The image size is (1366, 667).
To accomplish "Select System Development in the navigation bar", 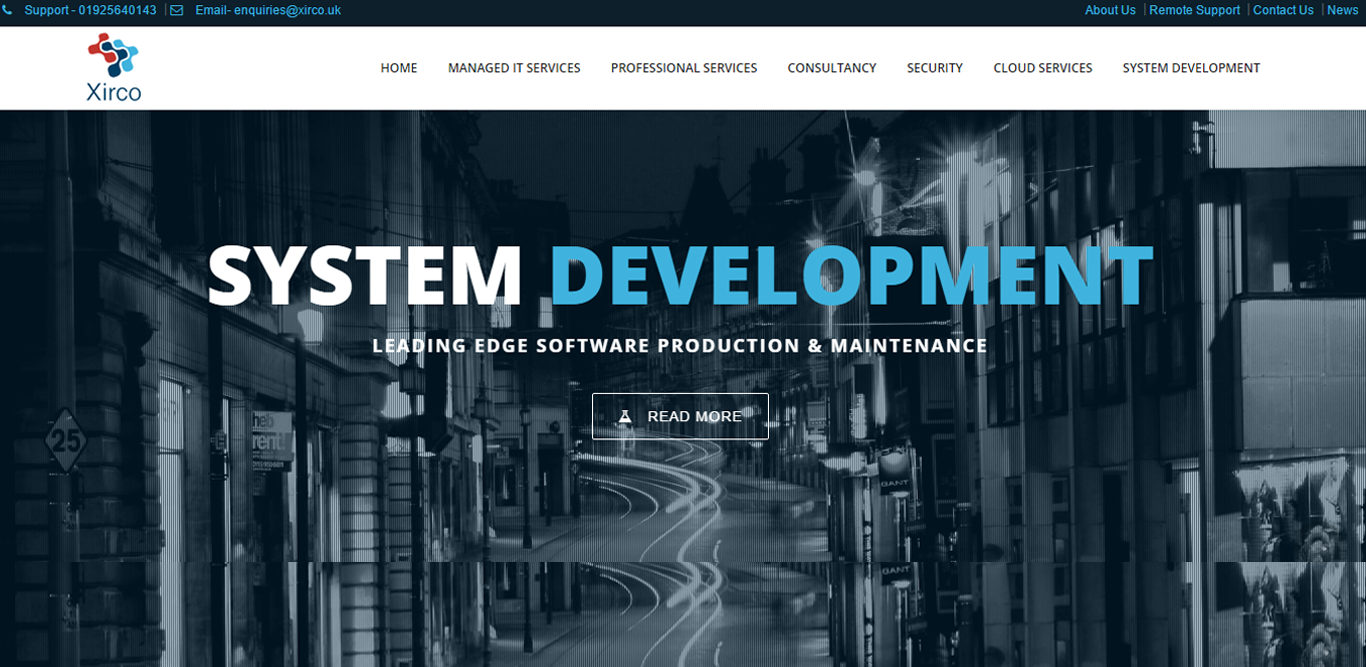I will click(x=1191, y=68).
